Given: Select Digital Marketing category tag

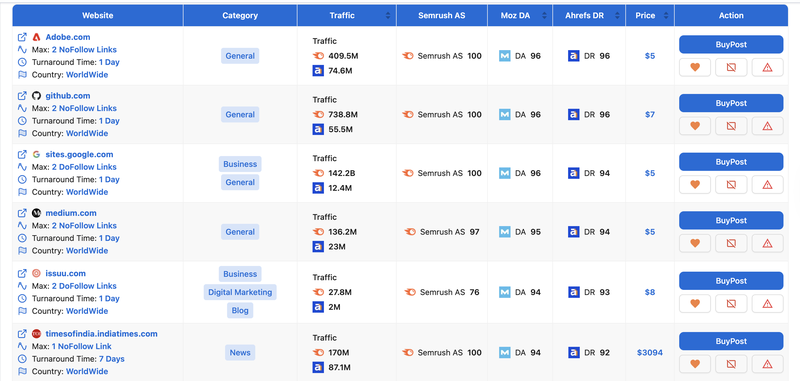Looking at the screenshot, I should coord(240,292).
